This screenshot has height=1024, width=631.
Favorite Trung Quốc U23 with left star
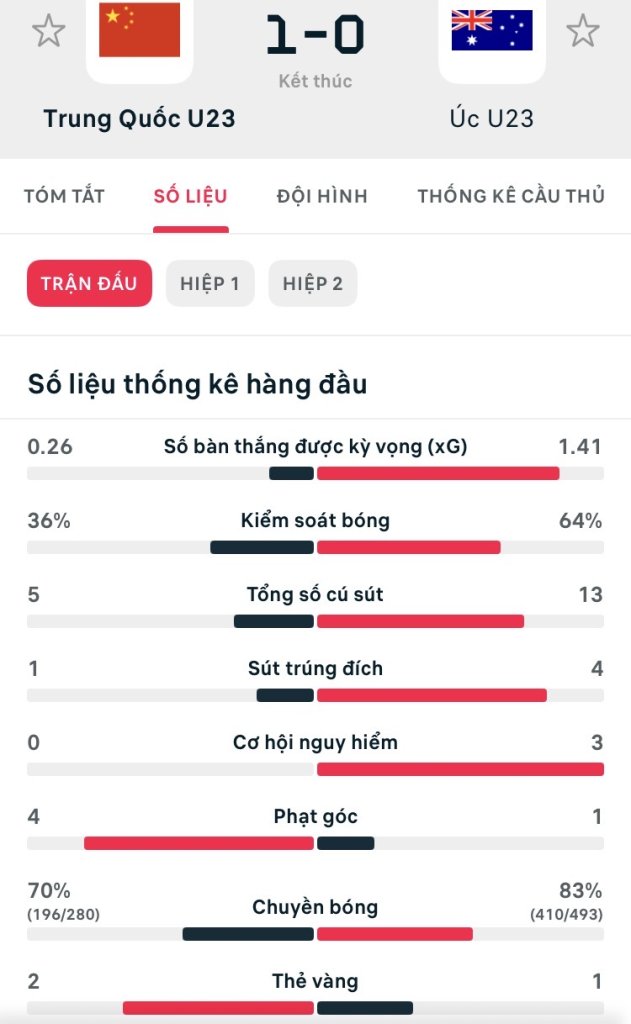click(48, 31)
